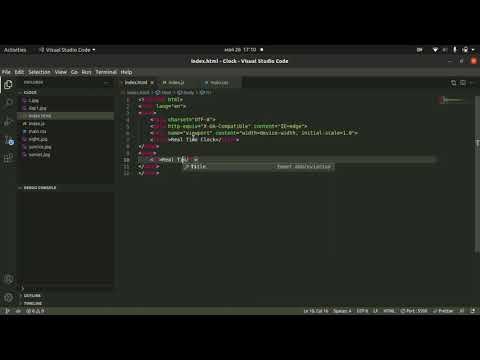
Task: Open the Go menu
Action: tap(74, 72)
